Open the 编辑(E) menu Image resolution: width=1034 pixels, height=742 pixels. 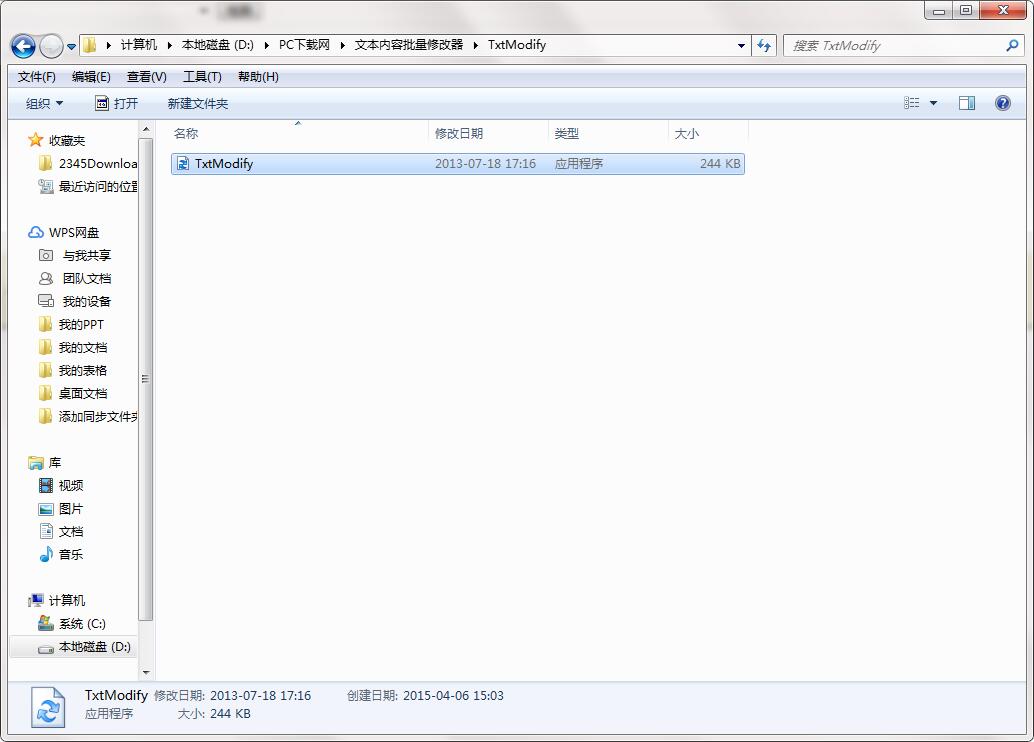point(91,77)
